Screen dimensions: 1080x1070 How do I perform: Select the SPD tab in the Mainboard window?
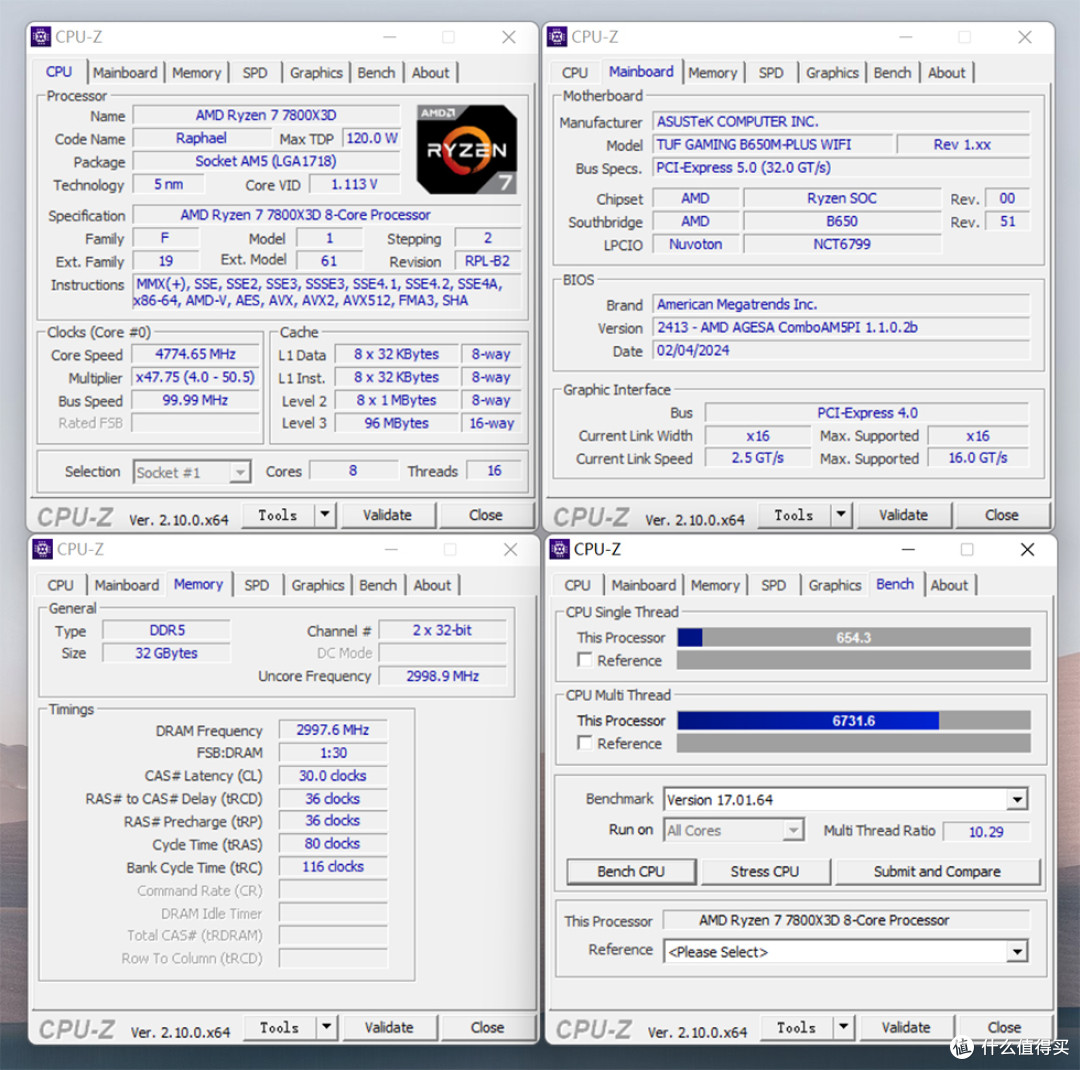point(771,72)
